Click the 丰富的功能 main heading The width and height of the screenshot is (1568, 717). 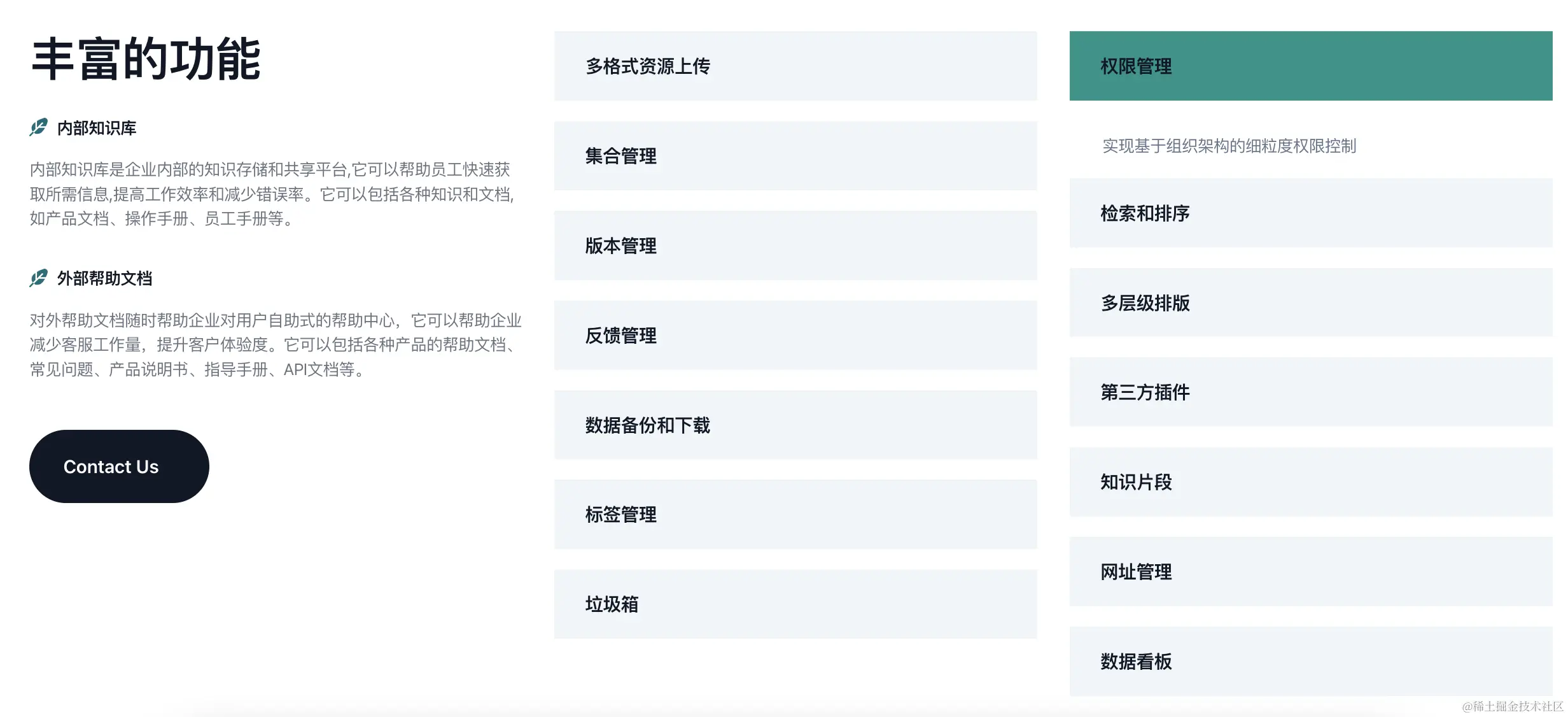(146, 59)
